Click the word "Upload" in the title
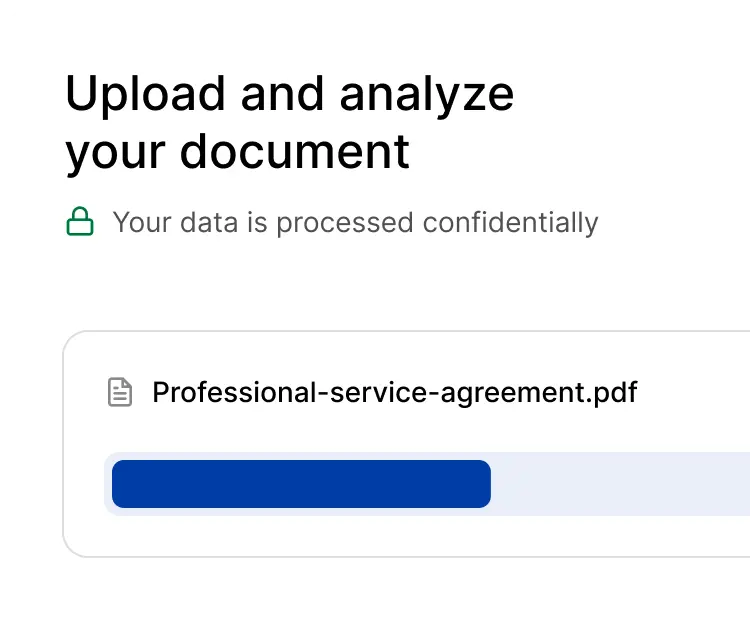 145,95
